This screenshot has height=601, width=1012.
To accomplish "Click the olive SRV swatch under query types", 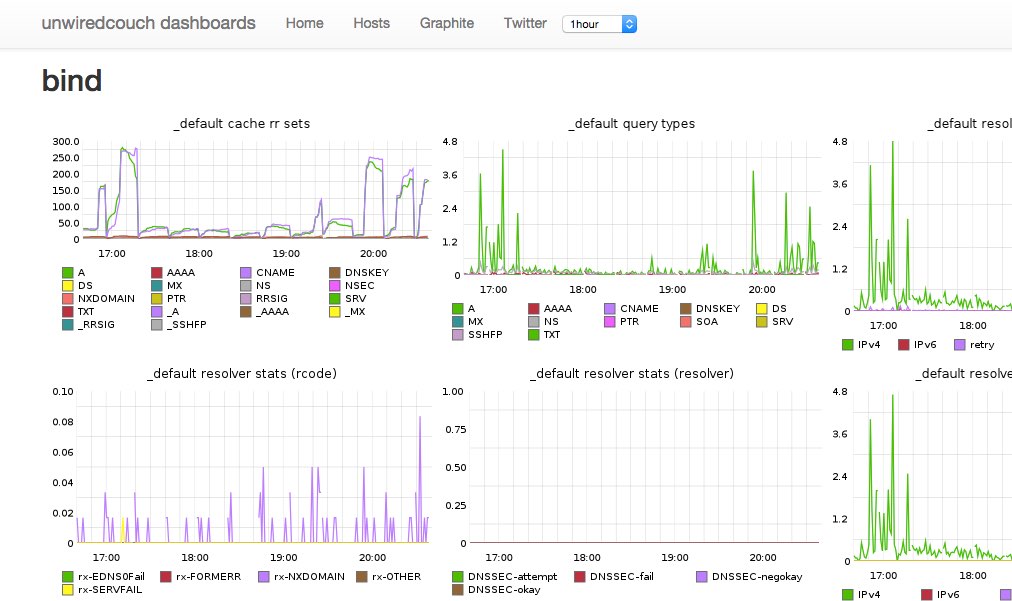I will [x=762, y=321].
